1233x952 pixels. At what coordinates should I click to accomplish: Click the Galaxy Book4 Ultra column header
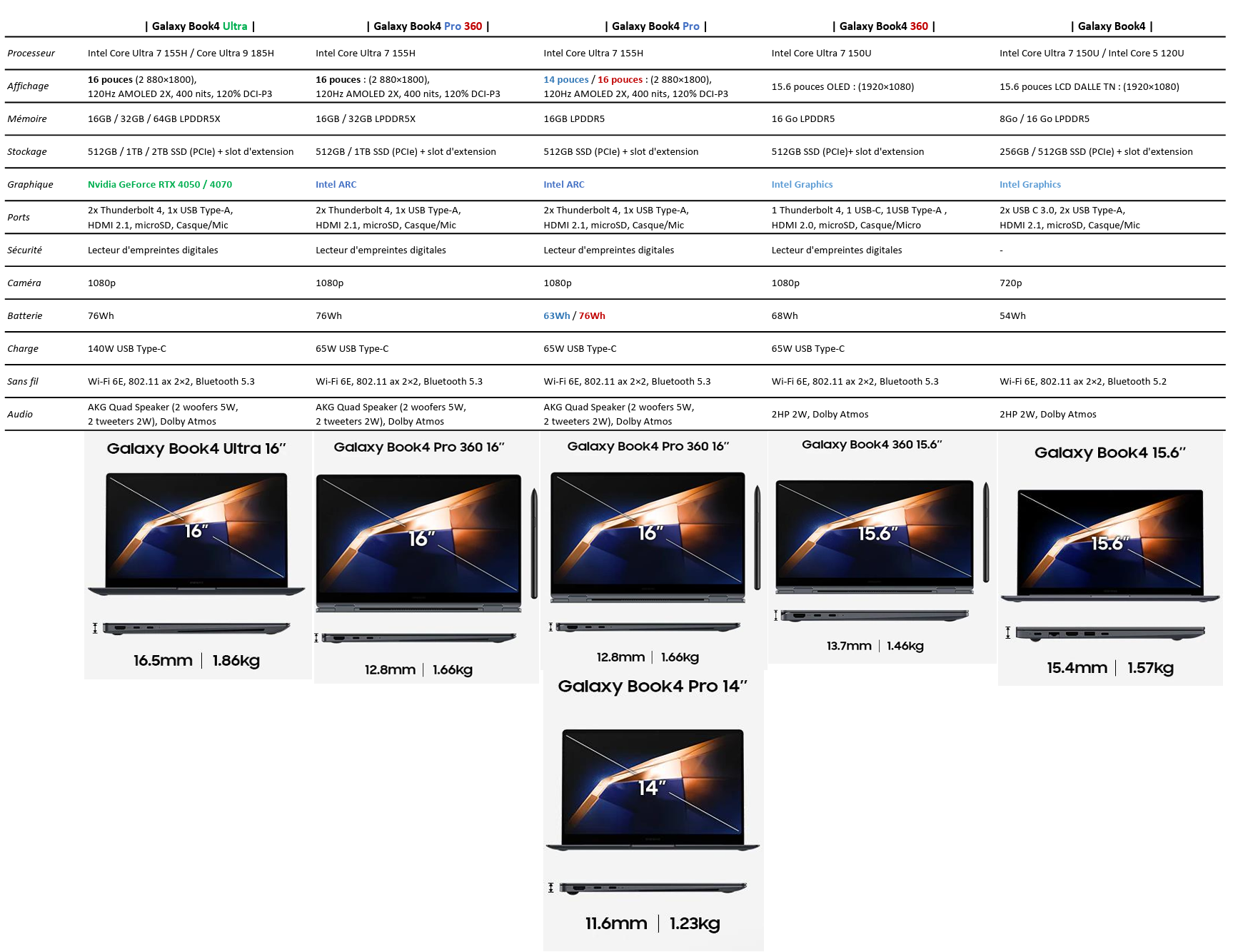point(199,26)
